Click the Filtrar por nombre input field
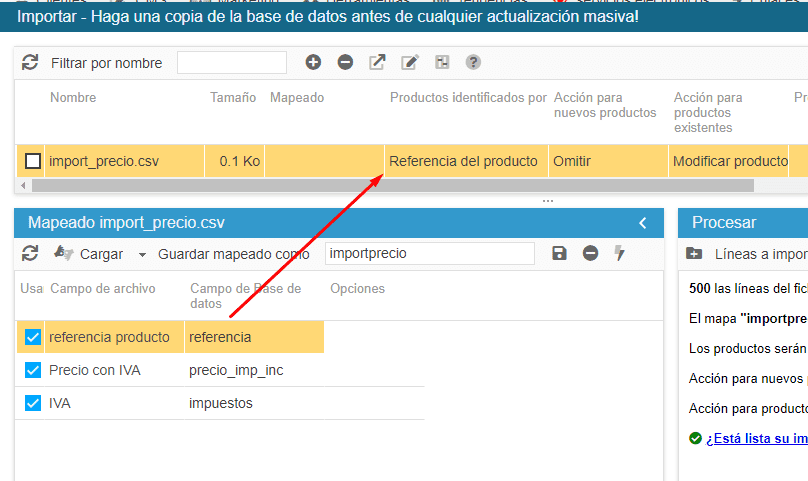This screenshot has height=481, width=808. coord(231,63)
